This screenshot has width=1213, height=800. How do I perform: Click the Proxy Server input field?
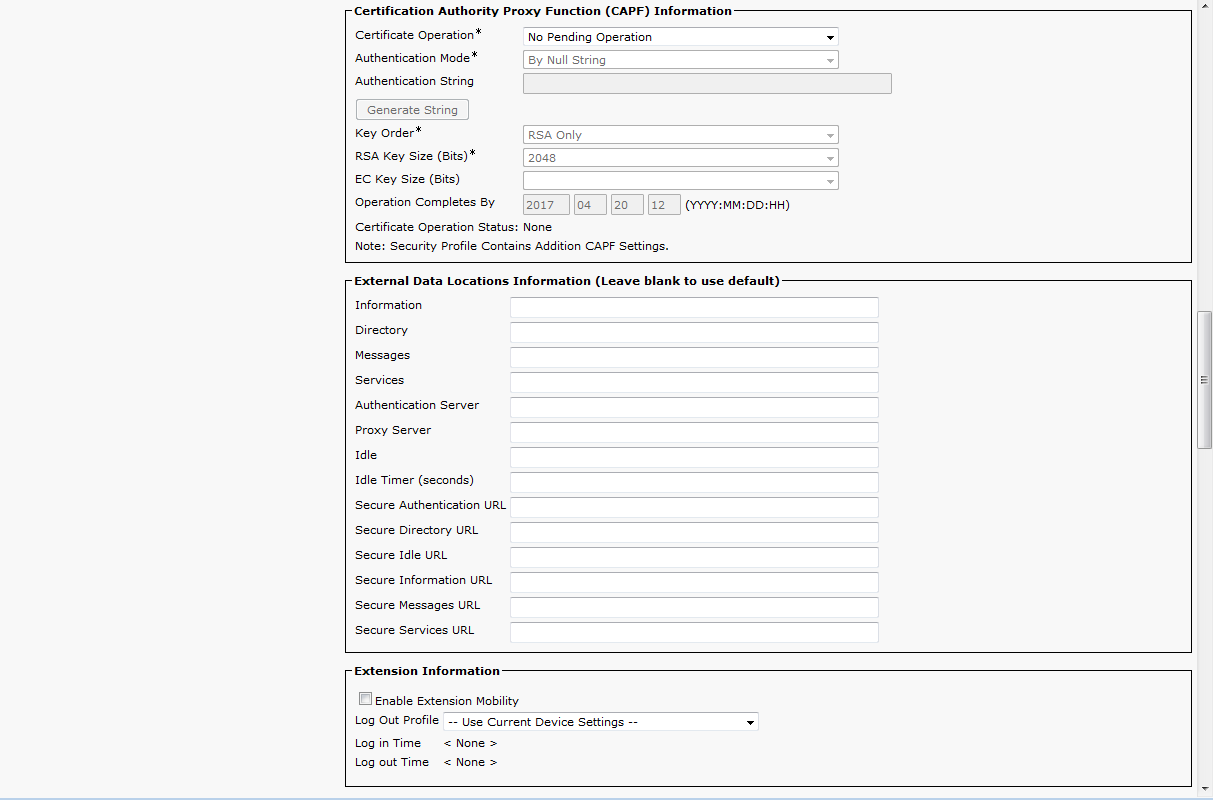694,432
